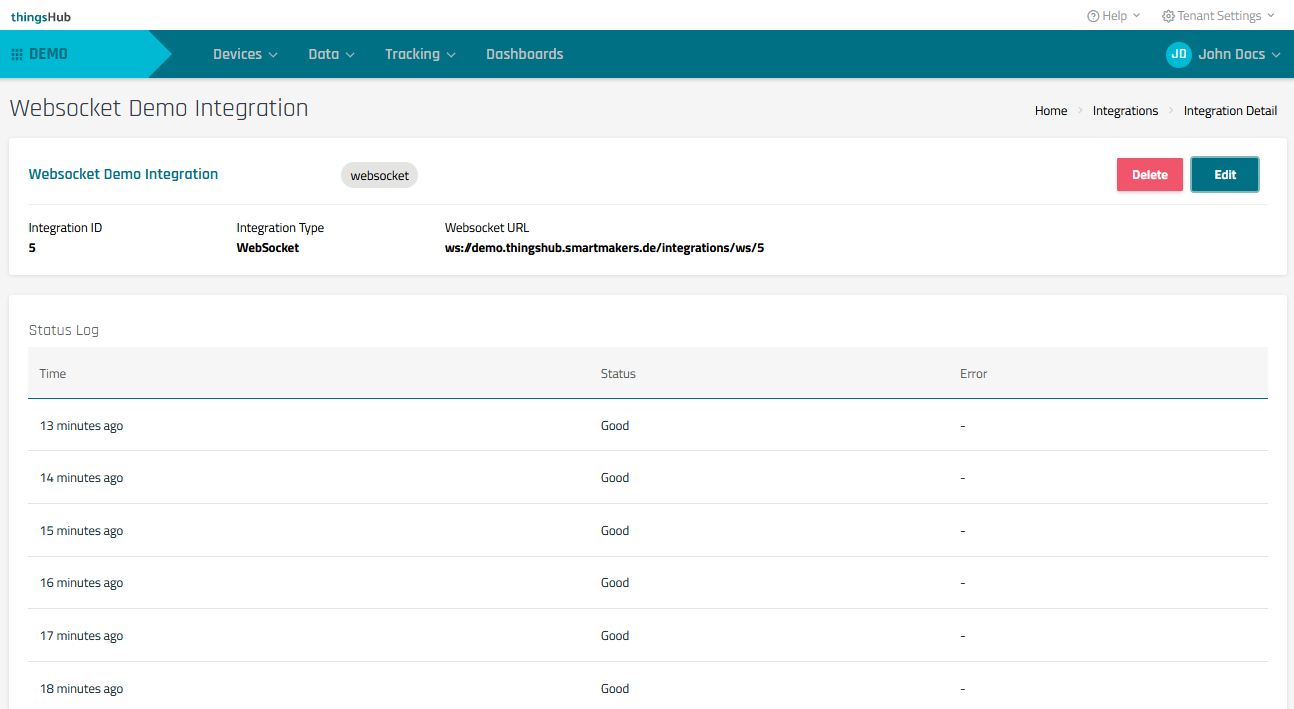Expand the Devices dropdown menu
Screen dimensions: 1294x709
point(245,54)
